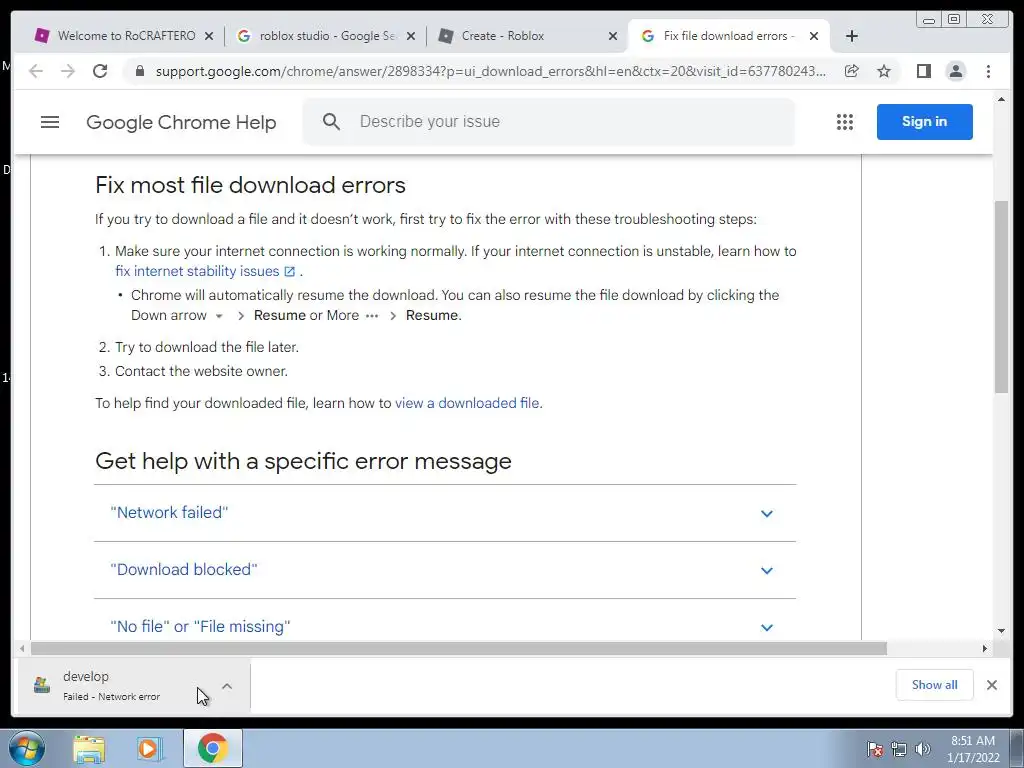Click the network tray icon
1024x768 pixels.
tap(899, 749)
